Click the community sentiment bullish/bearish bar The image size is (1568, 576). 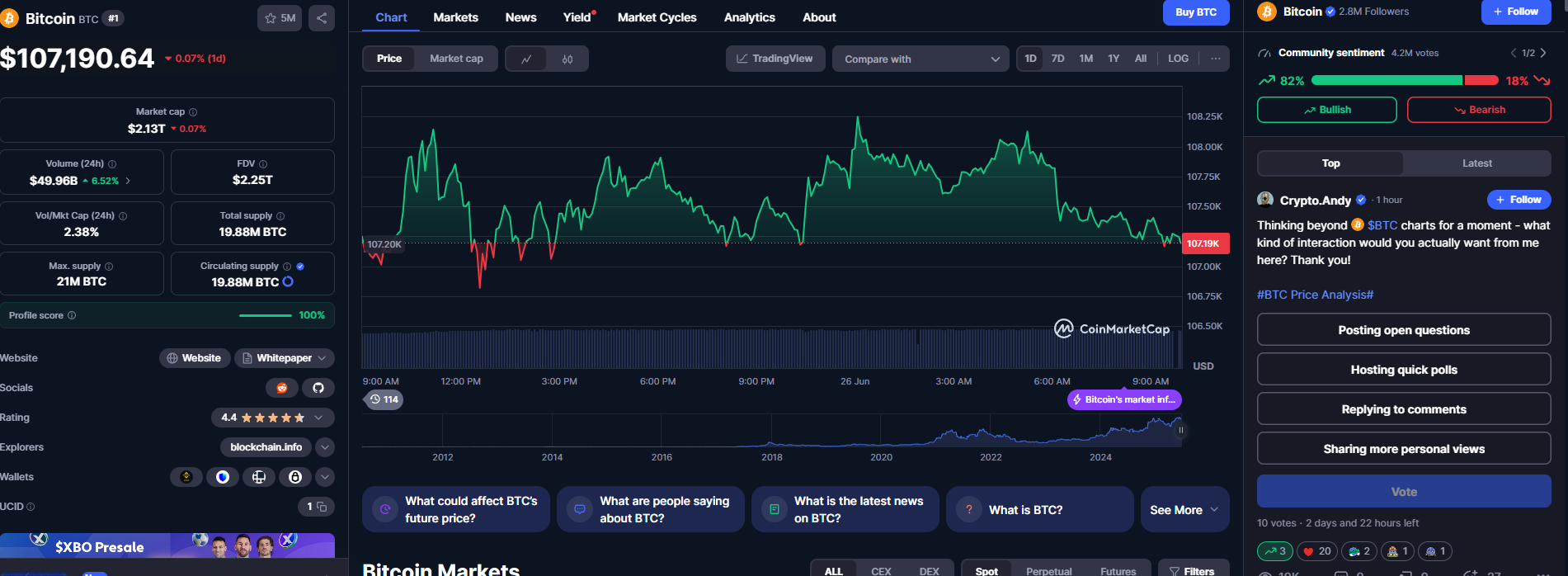(x=1405, y=80)
